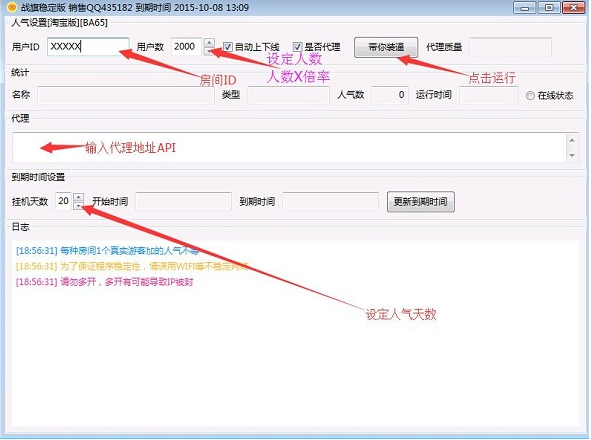Click the proxy API address text area
Viewport: 591px width, 440px height.
pyautogui.click(x=289, y=147)
